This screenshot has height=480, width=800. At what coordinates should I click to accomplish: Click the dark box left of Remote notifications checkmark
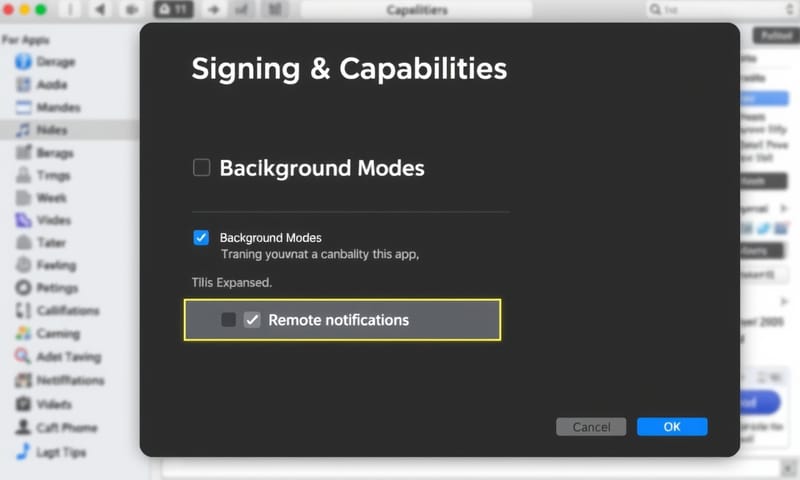click(x=229, y=320)
